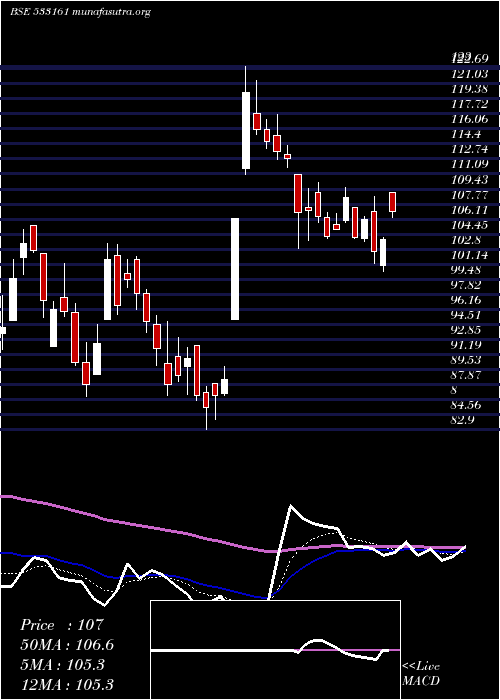Choose the 82.9 price axis label
This screenshot has height=700, width=500.
pos(462,421)
